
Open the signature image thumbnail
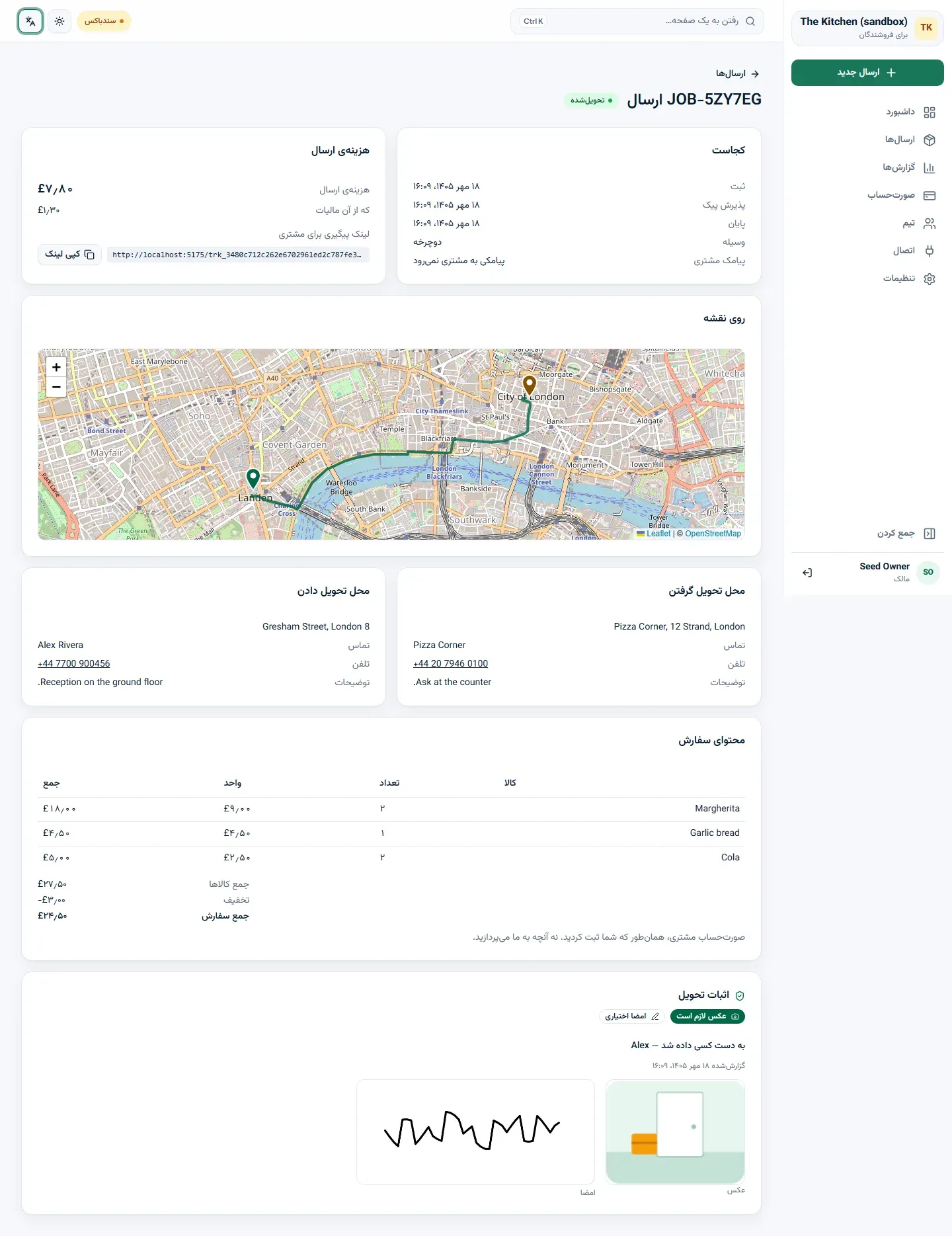pos(476,1132)
